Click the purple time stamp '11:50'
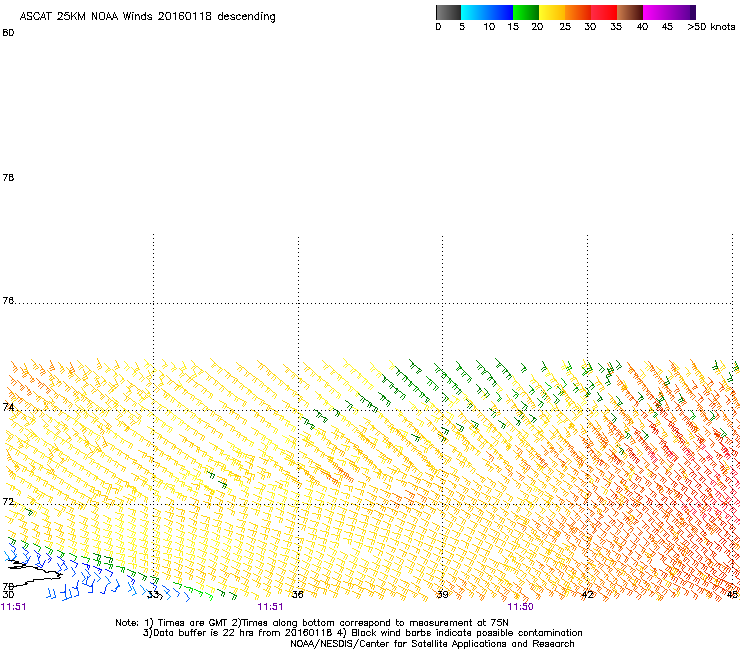 [520, 607]
